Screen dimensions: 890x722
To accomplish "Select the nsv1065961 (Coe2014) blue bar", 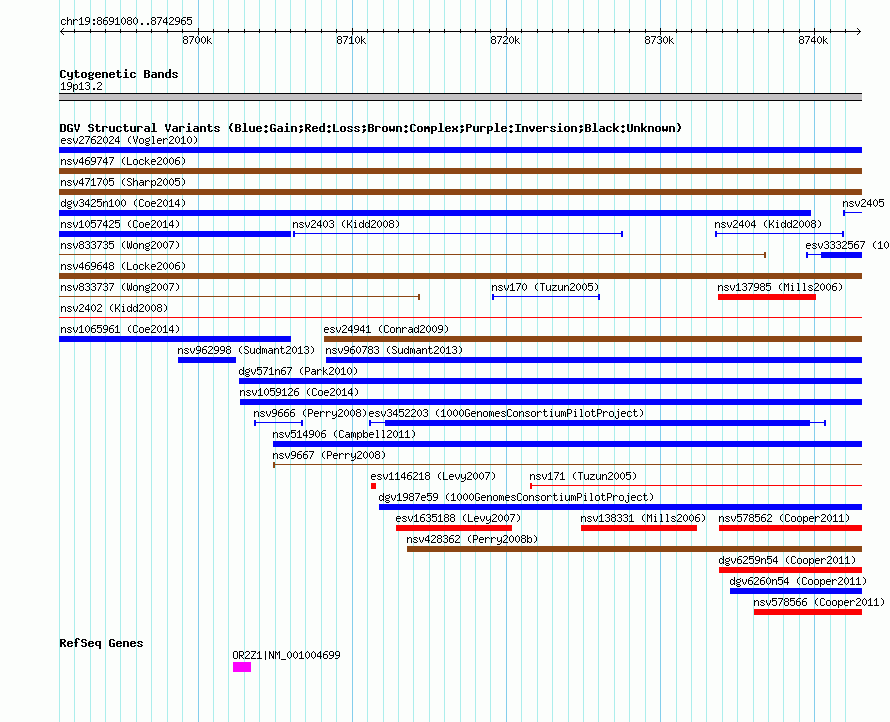I will (x=175, y=339).
